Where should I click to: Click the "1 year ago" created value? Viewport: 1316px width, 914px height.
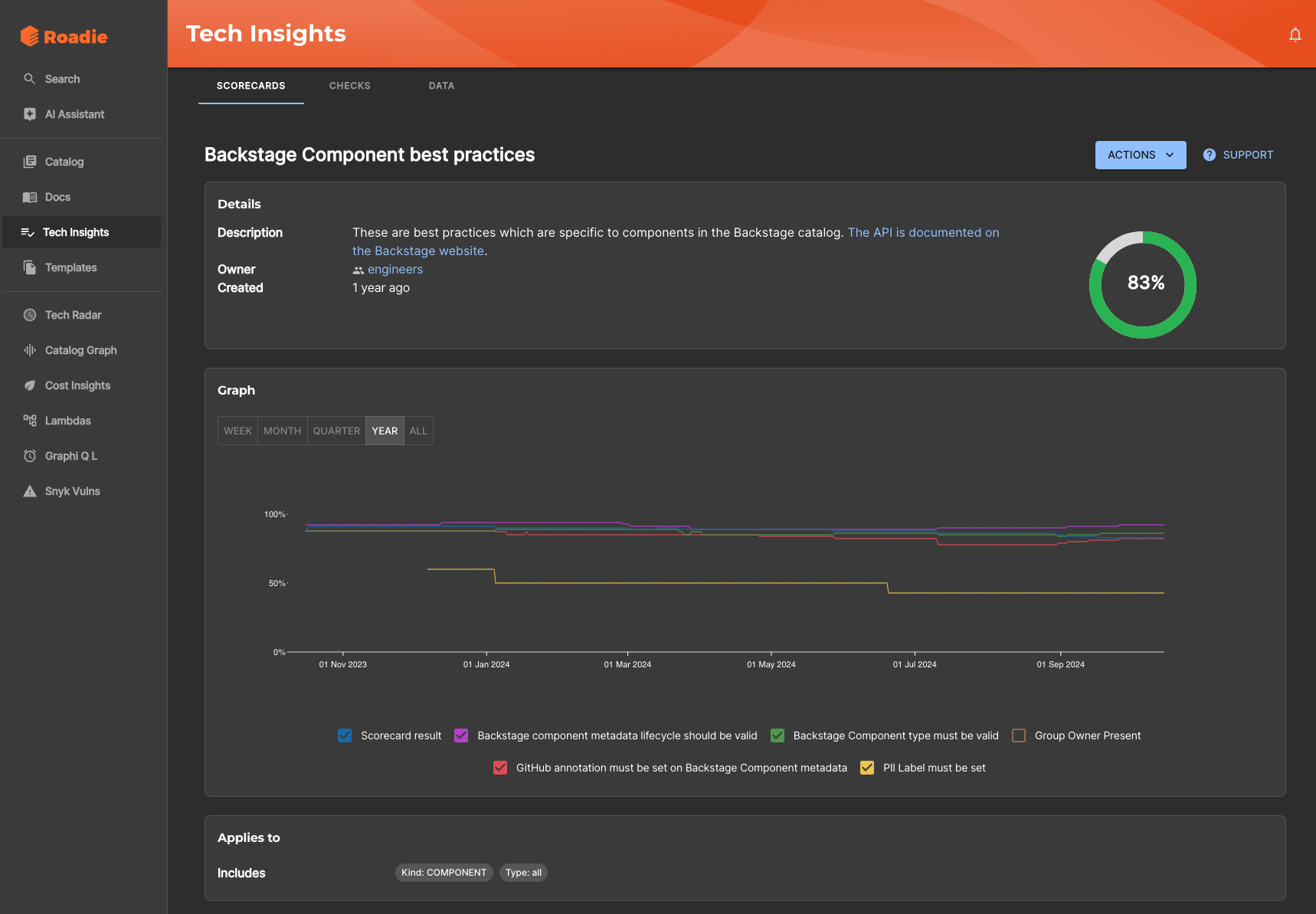[381, 288]
